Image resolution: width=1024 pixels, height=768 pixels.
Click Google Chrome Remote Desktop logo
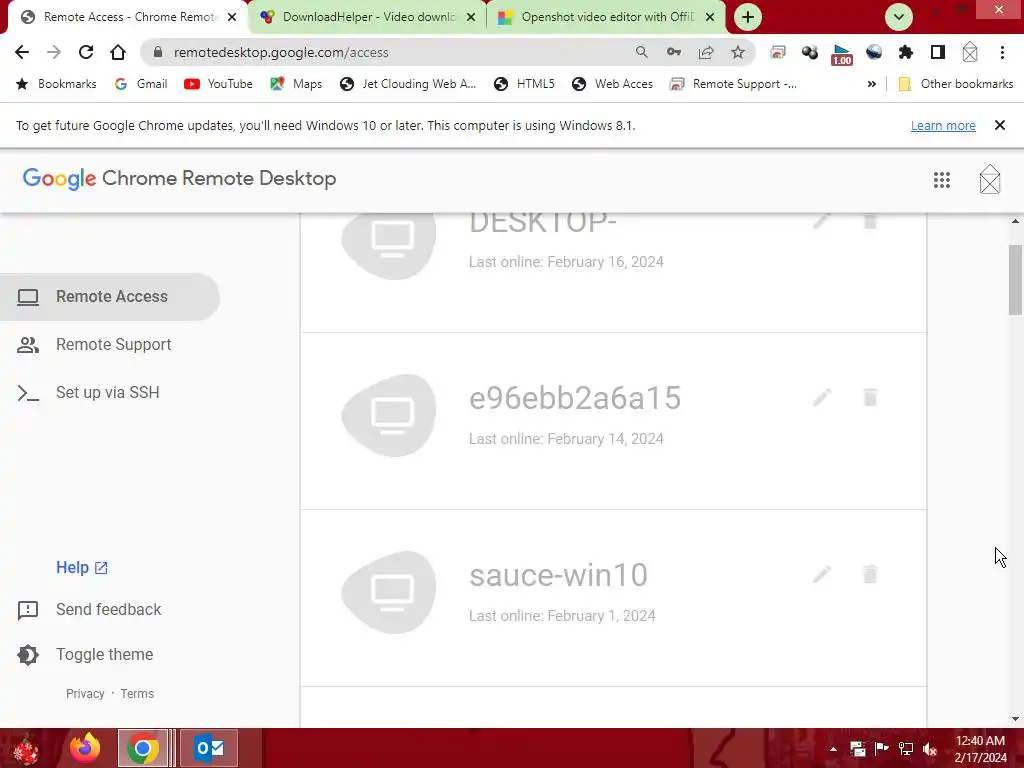pos(179,178)
